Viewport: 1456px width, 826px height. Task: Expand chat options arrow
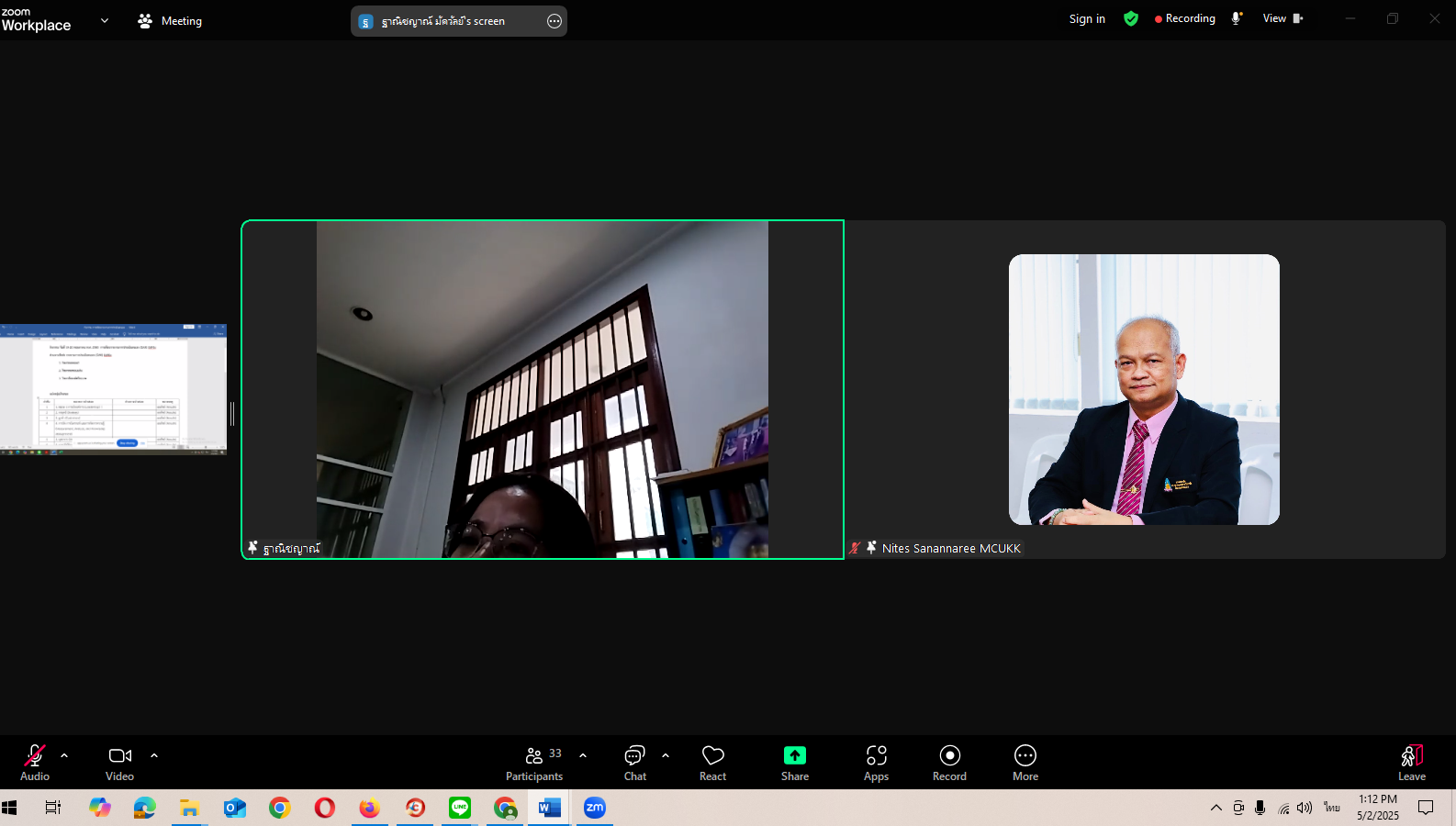pyautogui.click(x=666, y=755)
